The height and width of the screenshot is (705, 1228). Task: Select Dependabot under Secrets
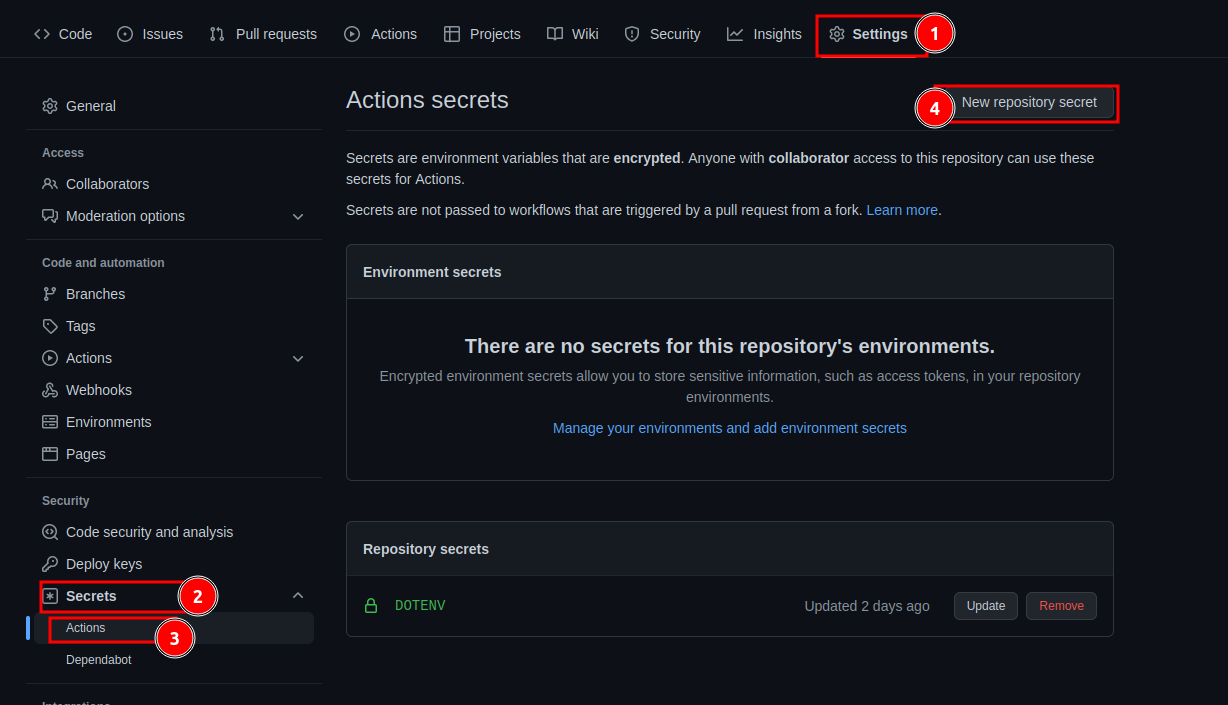pos(99,660)
